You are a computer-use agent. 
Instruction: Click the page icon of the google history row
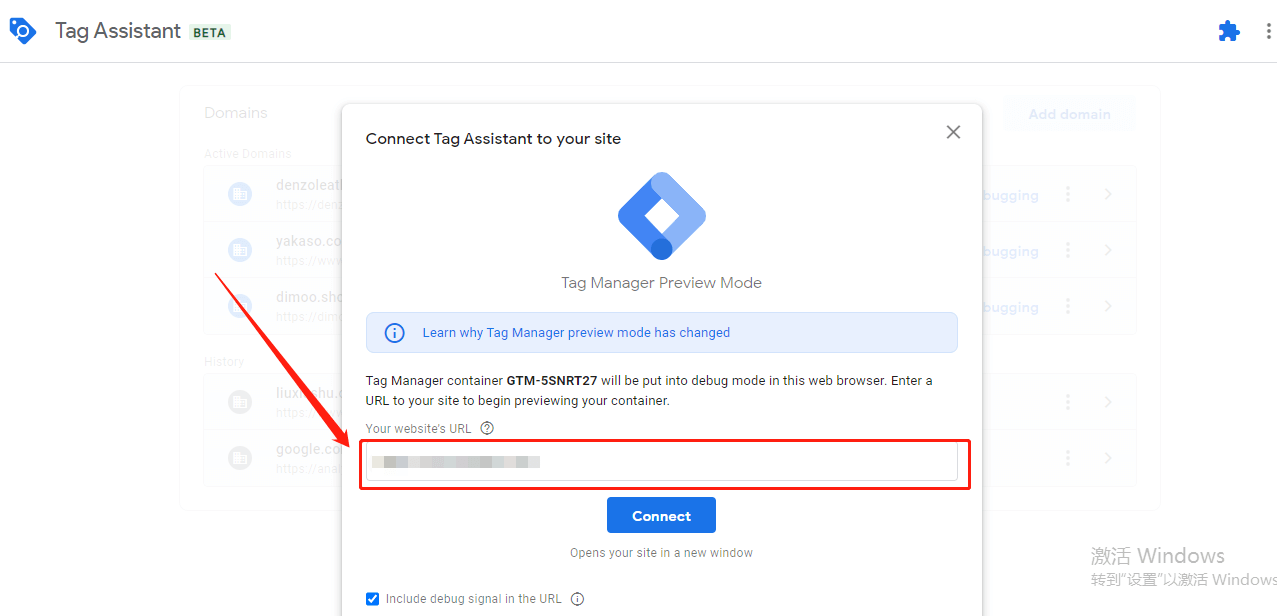(240, 458)
